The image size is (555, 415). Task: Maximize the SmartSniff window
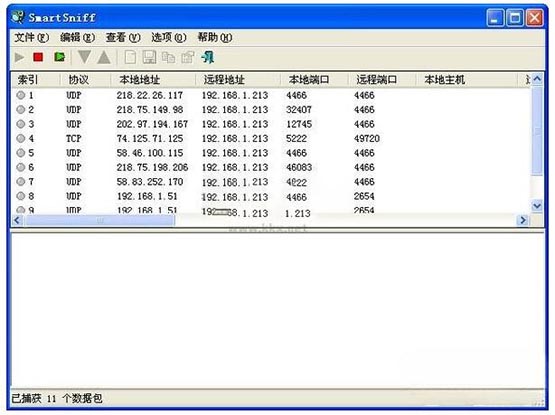(515, 17)
